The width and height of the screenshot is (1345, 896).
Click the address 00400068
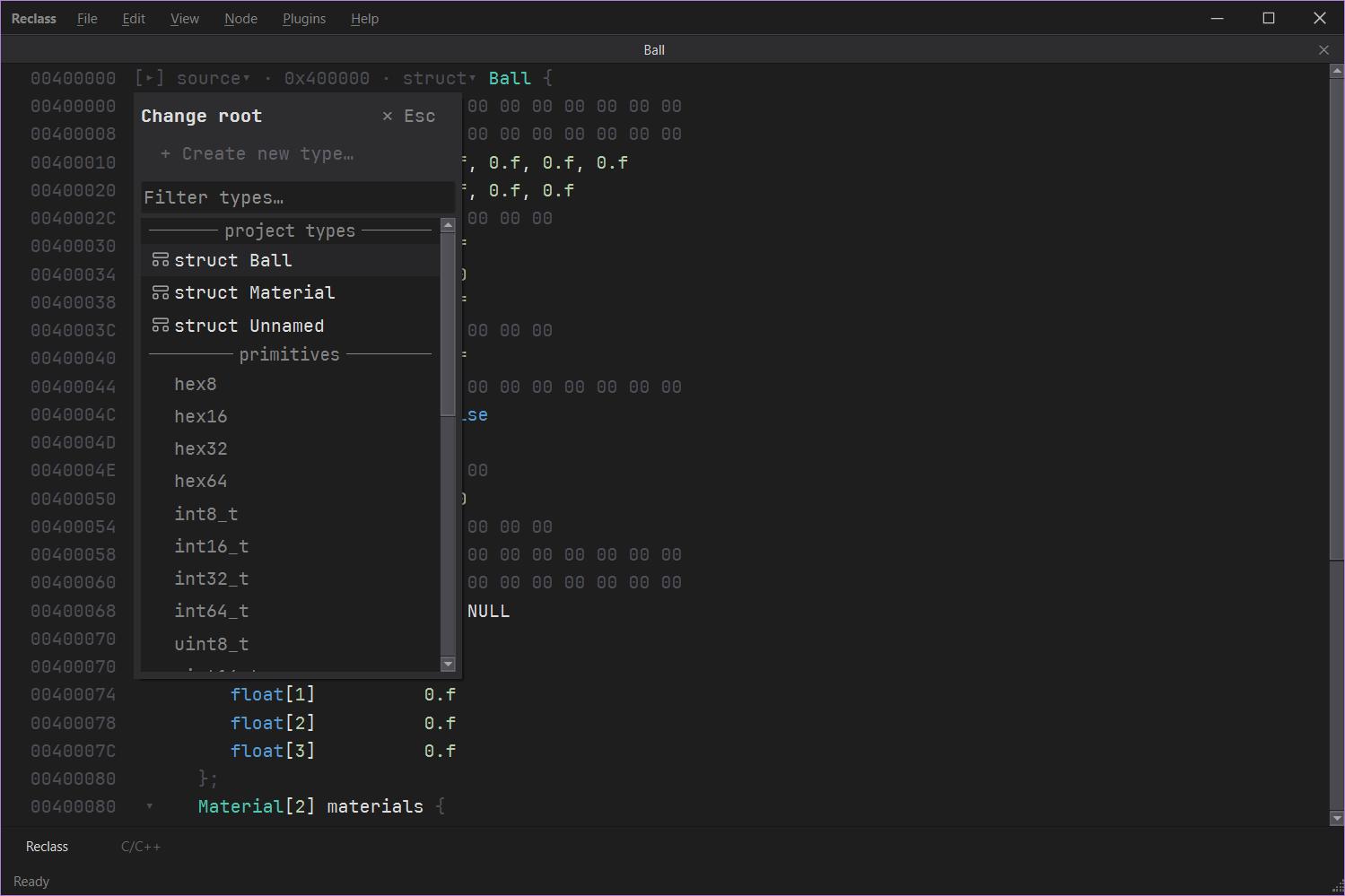point(74,611)
